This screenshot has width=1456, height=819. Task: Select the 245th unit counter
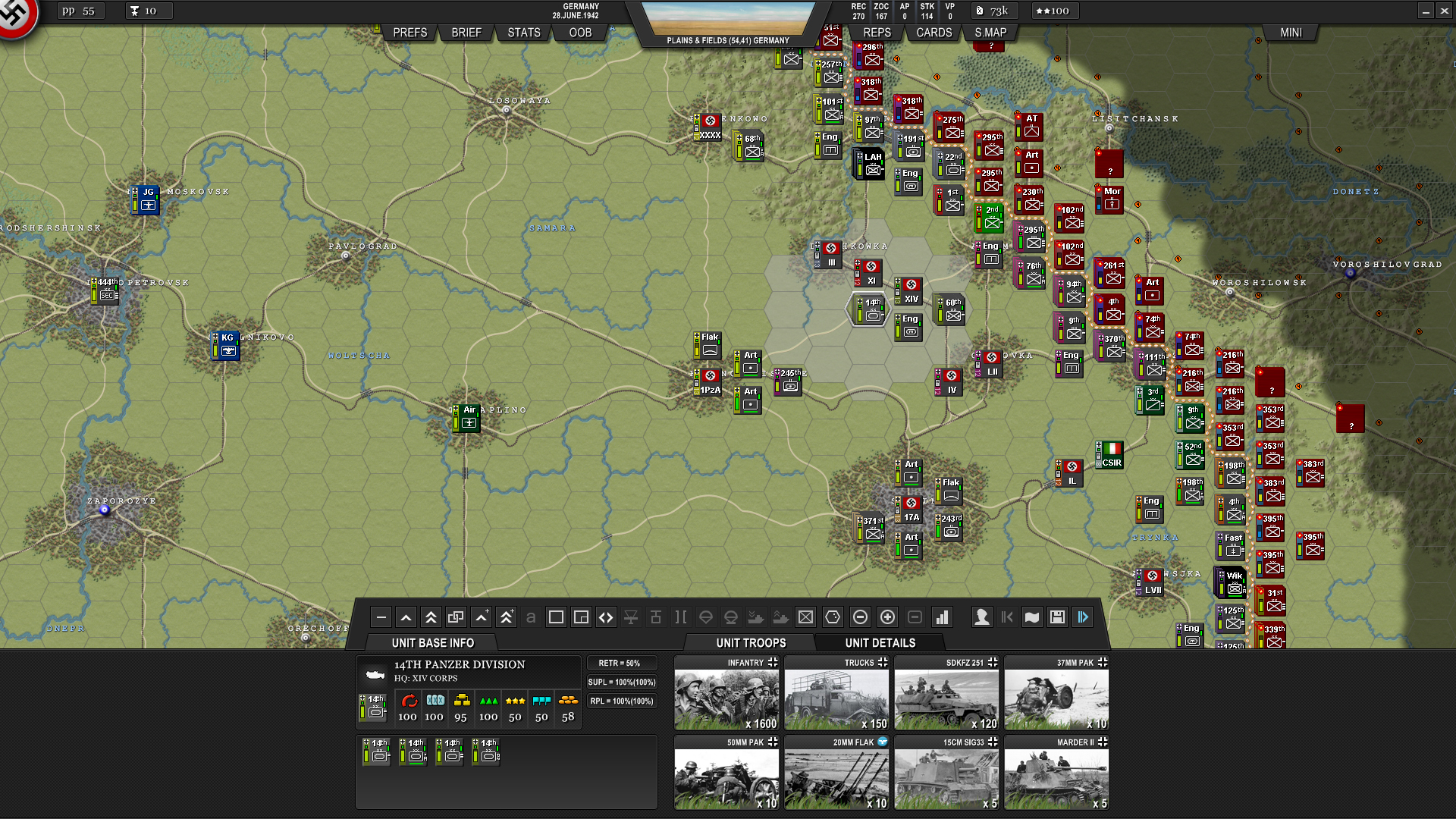(x=788, y=381)
